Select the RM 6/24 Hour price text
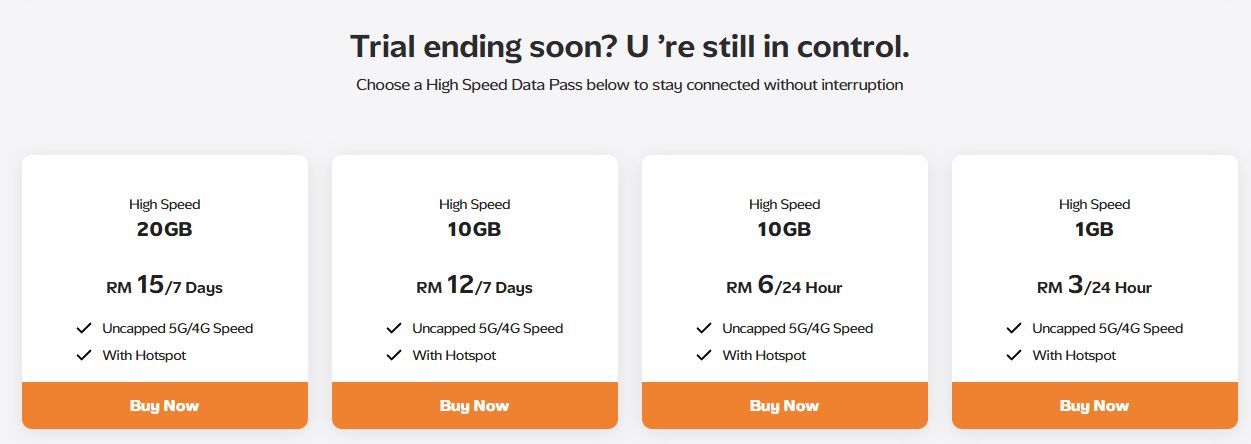The height and width of the screenshot is (444, 1251). coord(784,287)
